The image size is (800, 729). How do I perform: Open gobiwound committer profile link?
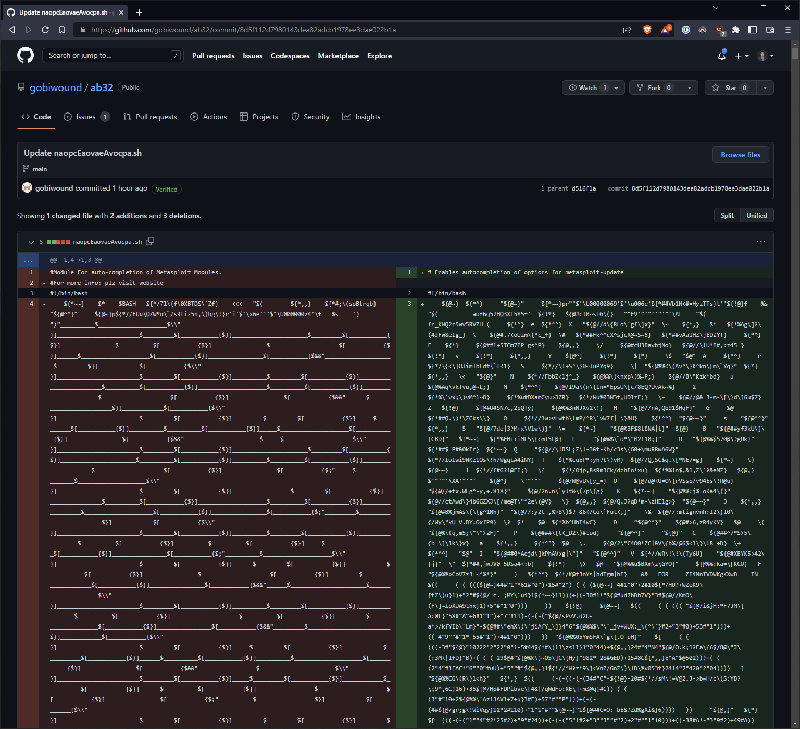click(54, 188)
